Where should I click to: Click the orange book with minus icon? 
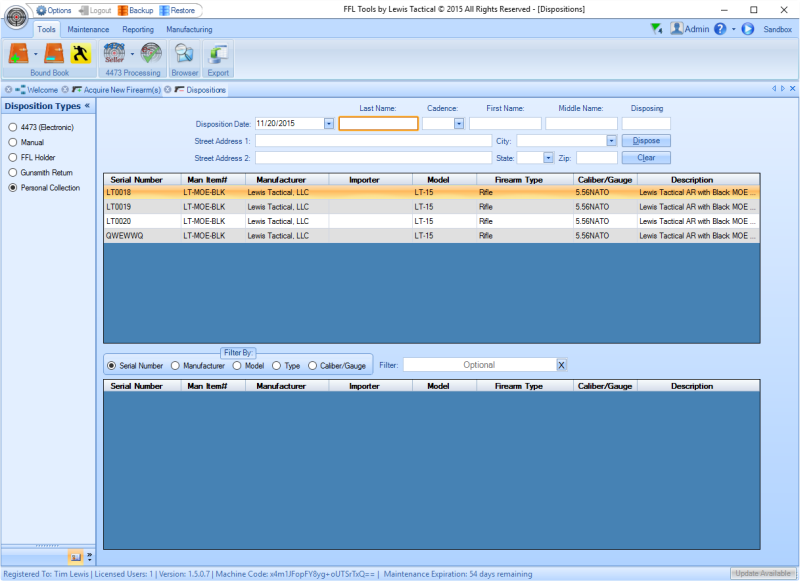[x=54, y=54]
